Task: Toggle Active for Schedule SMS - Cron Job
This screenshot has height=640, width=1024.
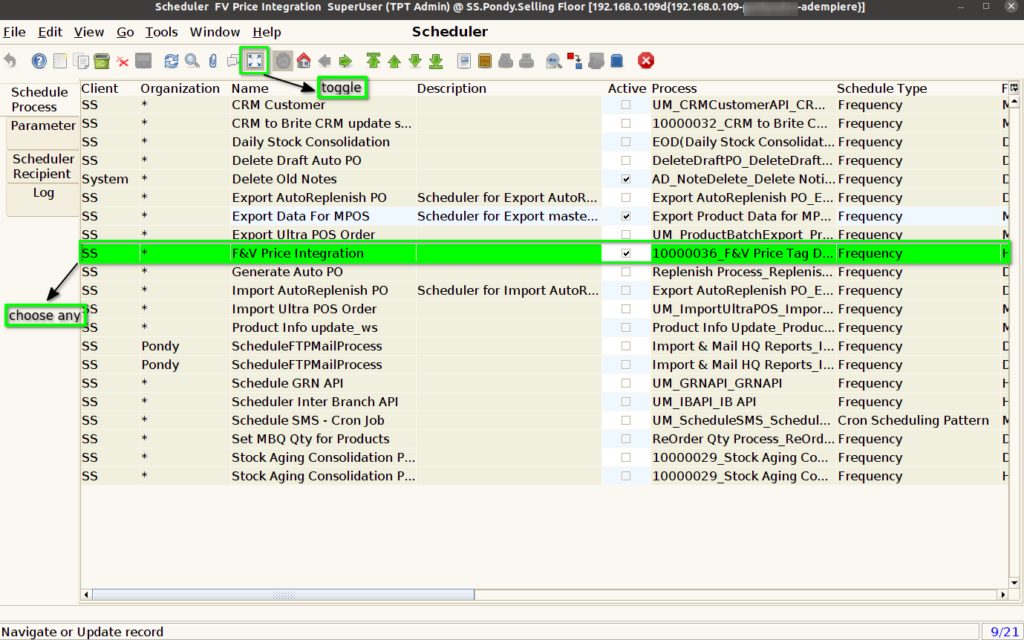Action: [x=626, y=421]
